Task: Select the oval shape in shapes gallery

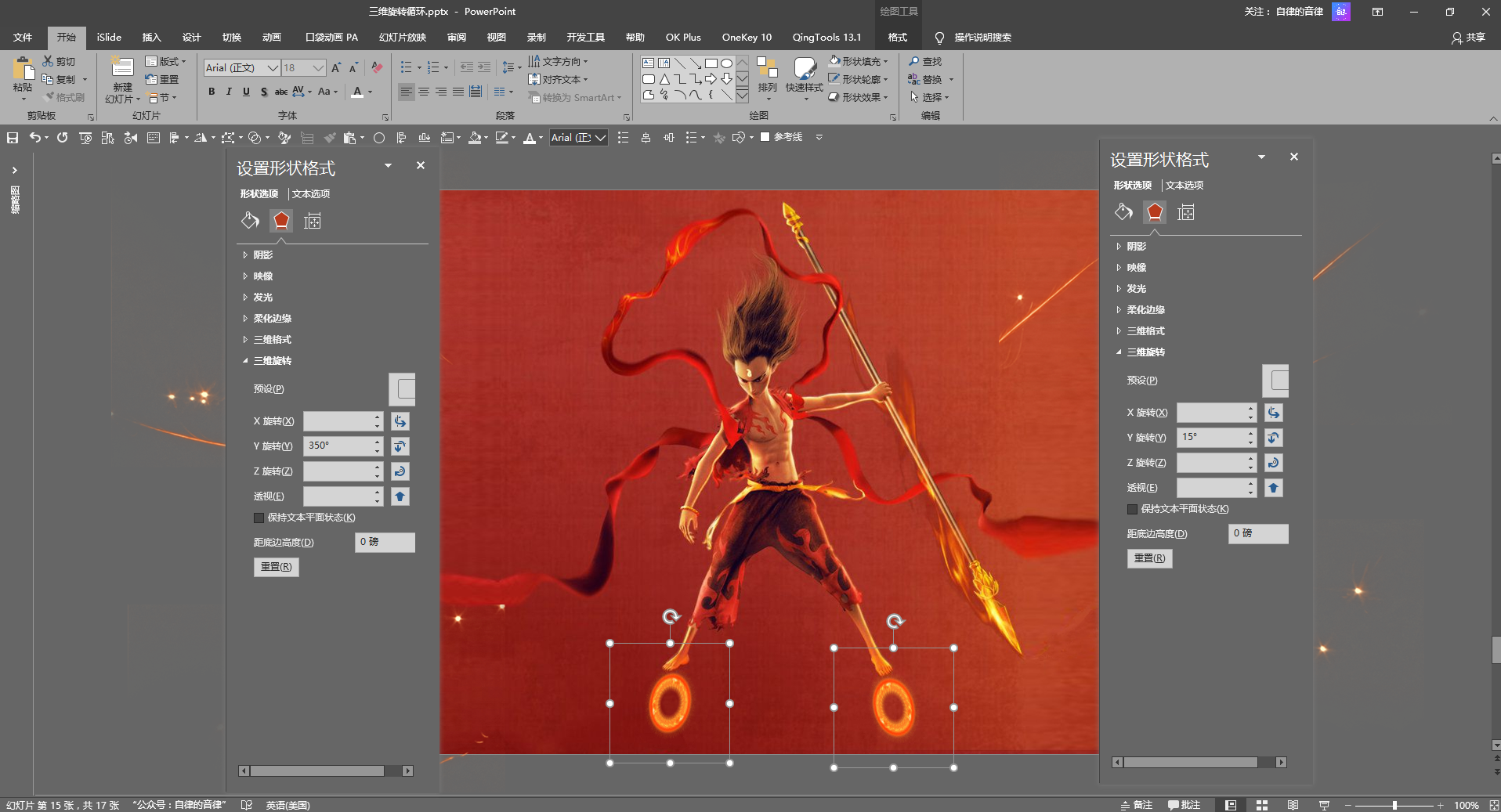Action: [727, 63]
